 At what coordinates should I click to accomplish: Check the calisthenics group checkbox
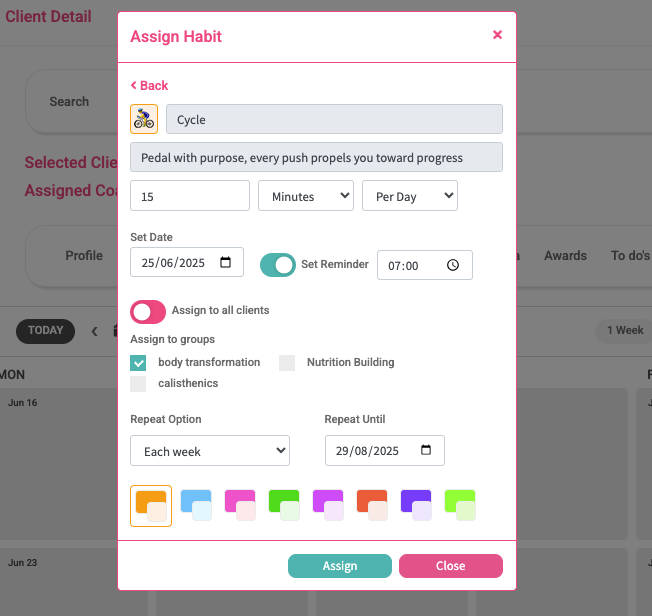[139, 383]
